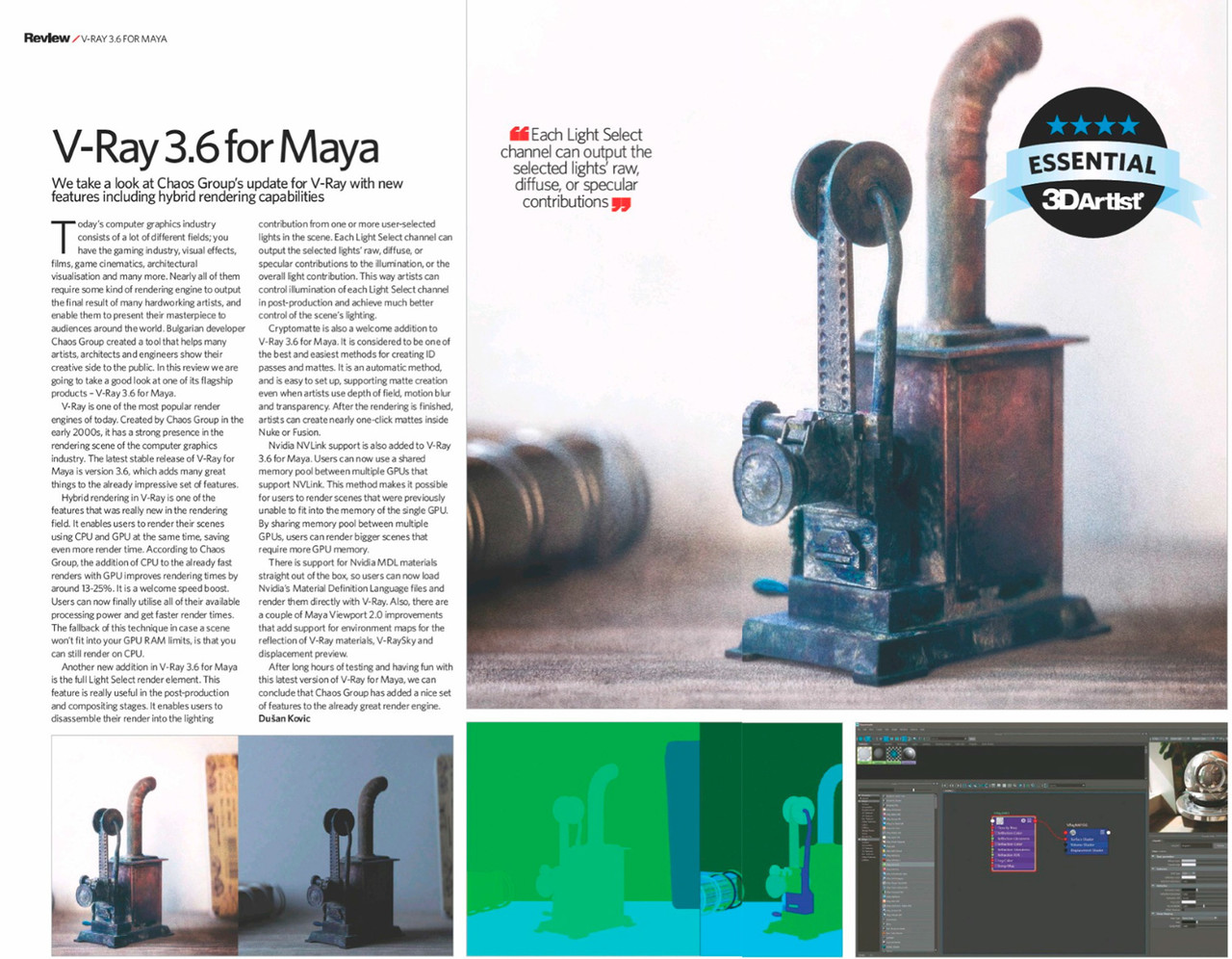
Task: Select the dark grey sphere material swatch
Action: tap(879, 754)
